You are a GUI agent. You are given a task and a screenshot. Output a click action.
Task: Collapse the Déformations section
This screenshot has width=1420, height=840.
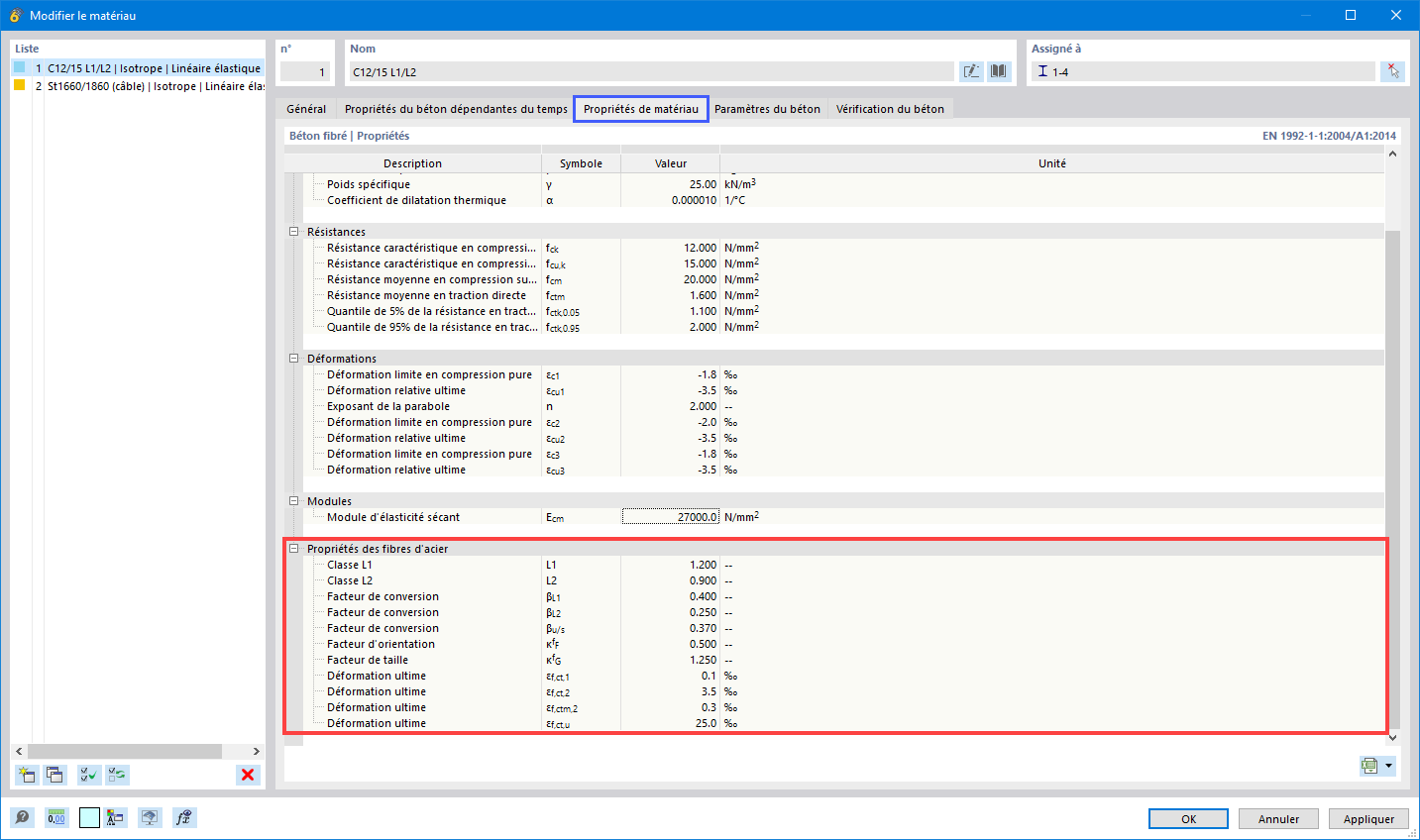[292, 358]
